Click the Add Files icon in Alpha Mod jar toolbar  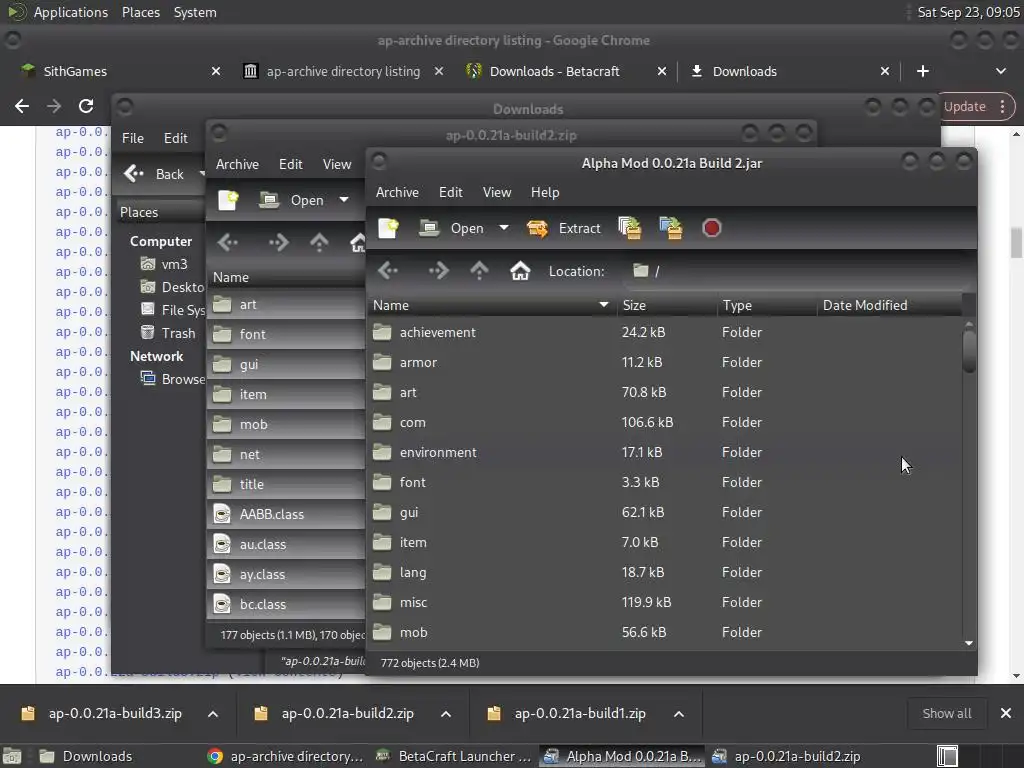pos(630,229)
